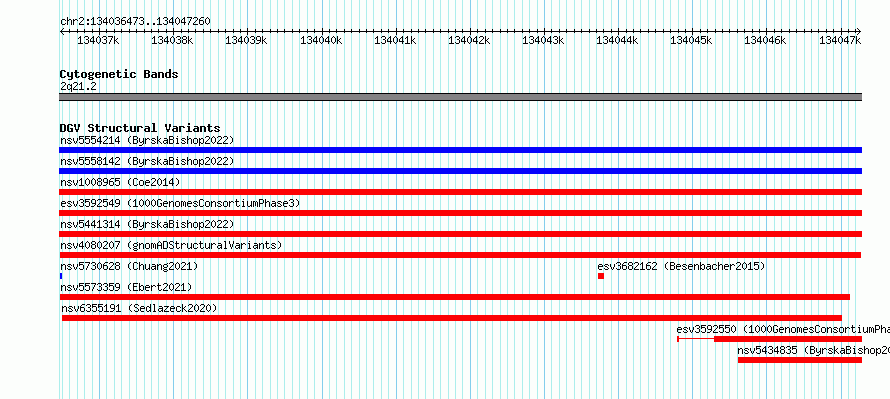890x399 pixels.
Task: Click the nsv5554214 blue variant bar
Action: pyautogui.click(x=460, y=150)
